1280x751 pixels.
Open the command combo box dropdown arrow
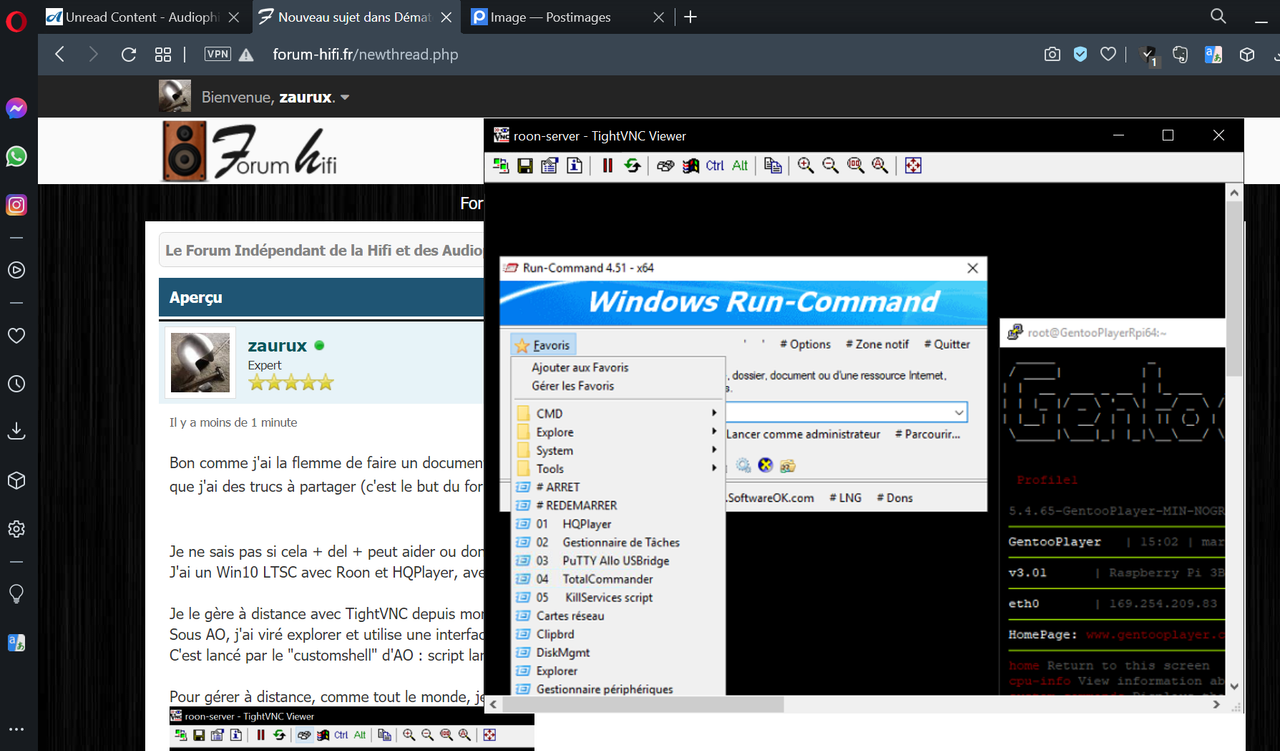(958, 412)
